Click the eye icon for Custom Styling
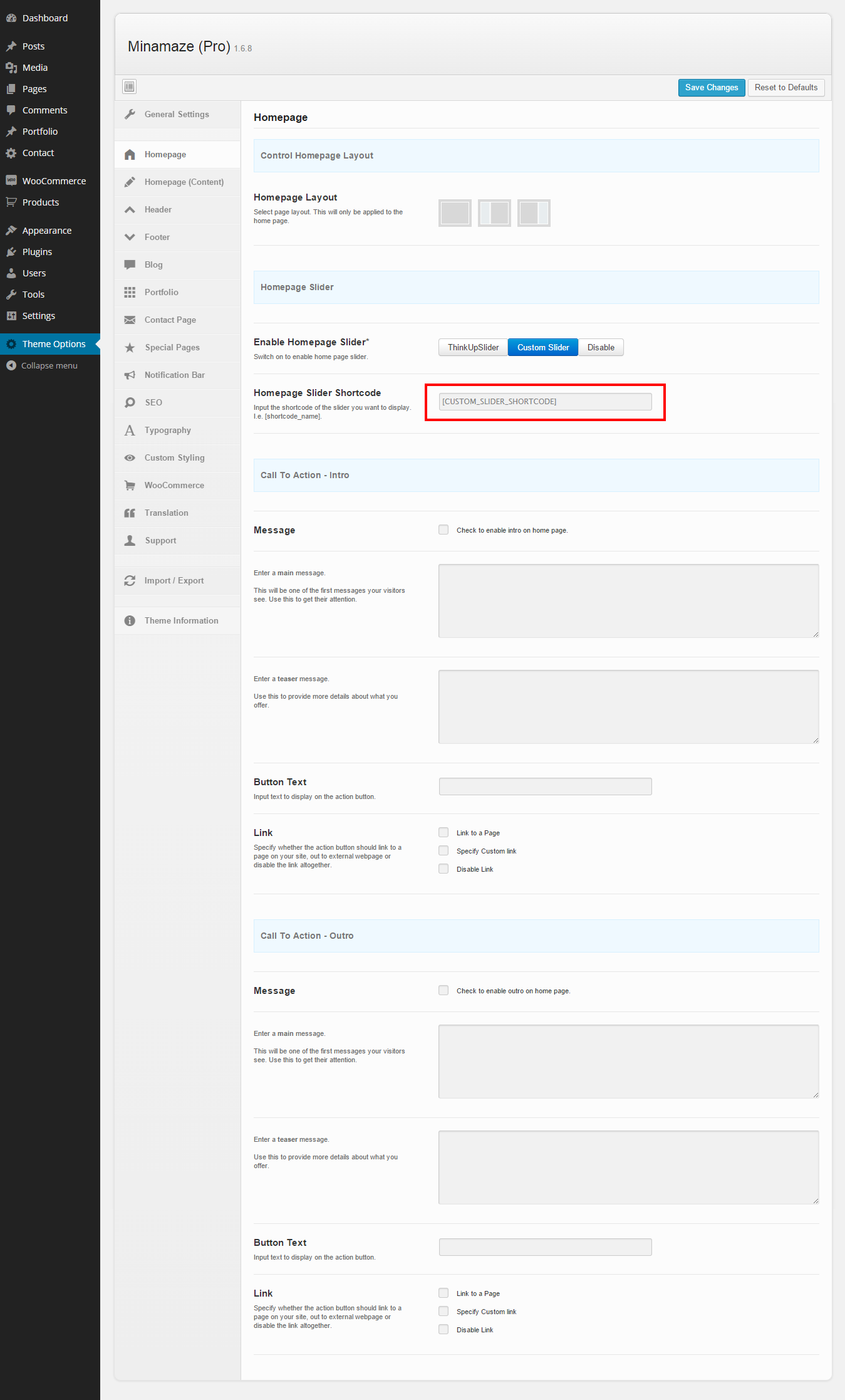Image resolution: width=845 pixels, height=1400 pixels. pos(130,457)
